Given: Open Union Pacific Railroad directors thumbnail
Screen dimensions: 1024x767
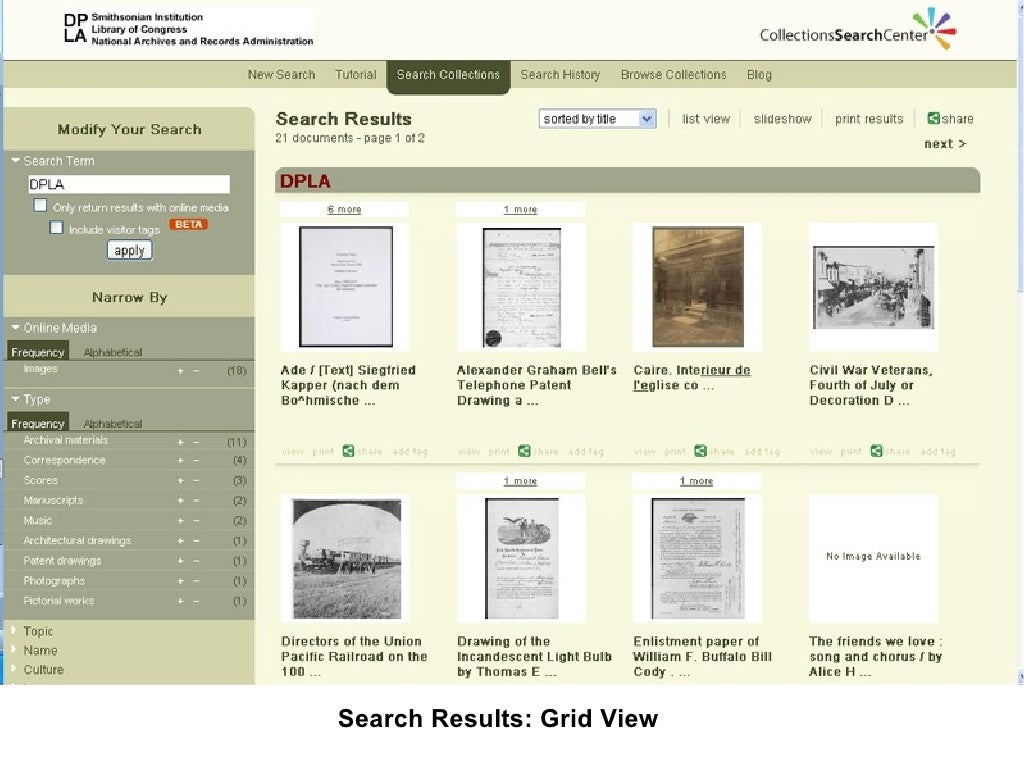Looking at the screenshot, I should [x=347, y=559].
